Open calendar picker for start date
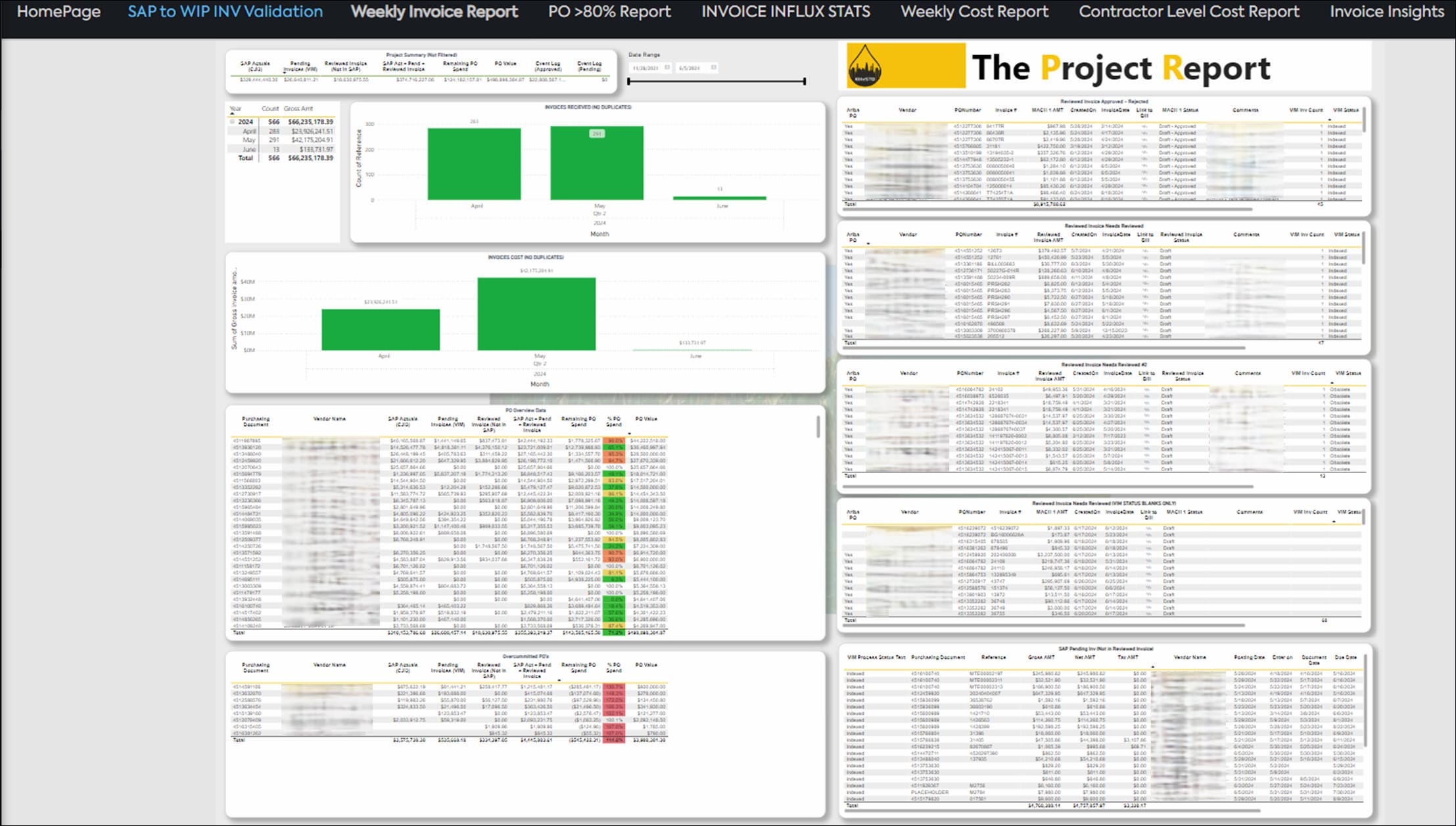This screenshot has width=1456, height=826. point(667,68)
